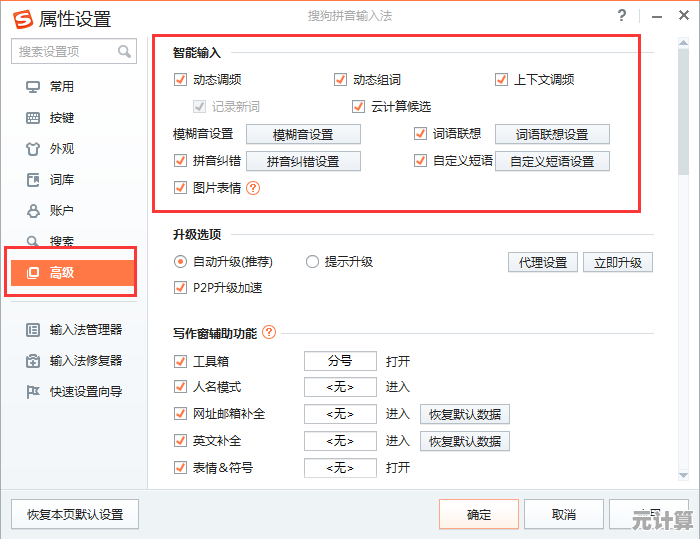Toggle the 云计算候选 checkbox
This screenshot has height=539, width=700.
[x=359, y=106]
